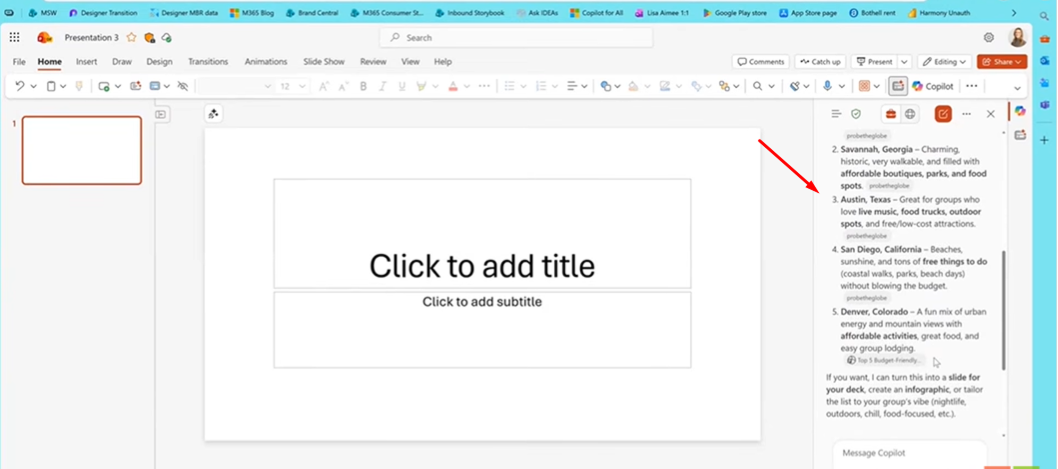Image resolution: width=1058 pixels, height=469 pixels.
Task: Expand the Present button dropdown arrow
Action: point(904,62)
